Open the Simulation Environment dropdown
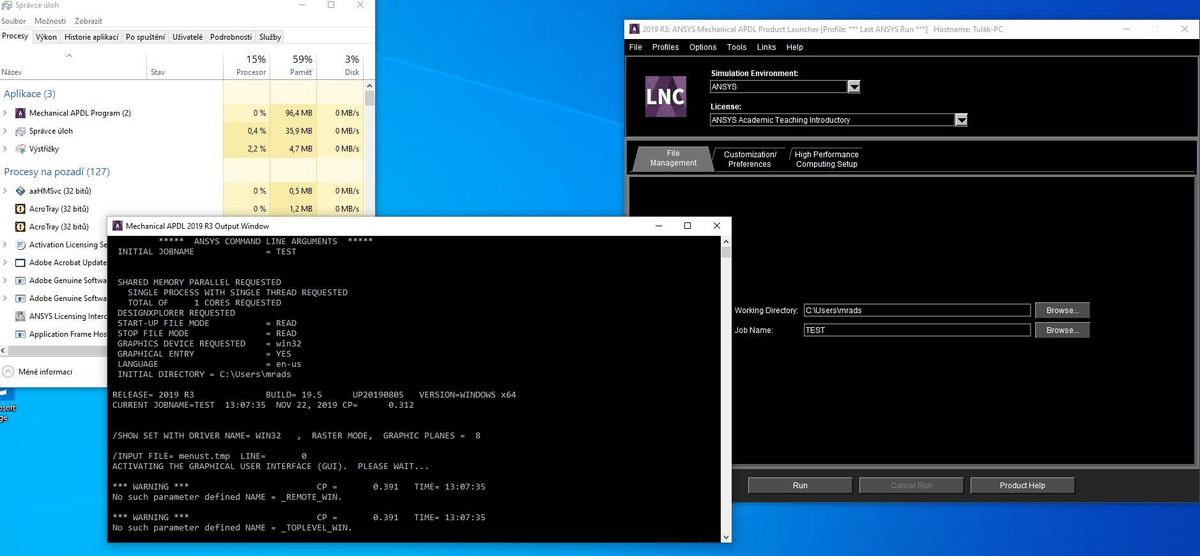Image resolution: width=1200 pixels, height=556 pixels. [854, 87]
